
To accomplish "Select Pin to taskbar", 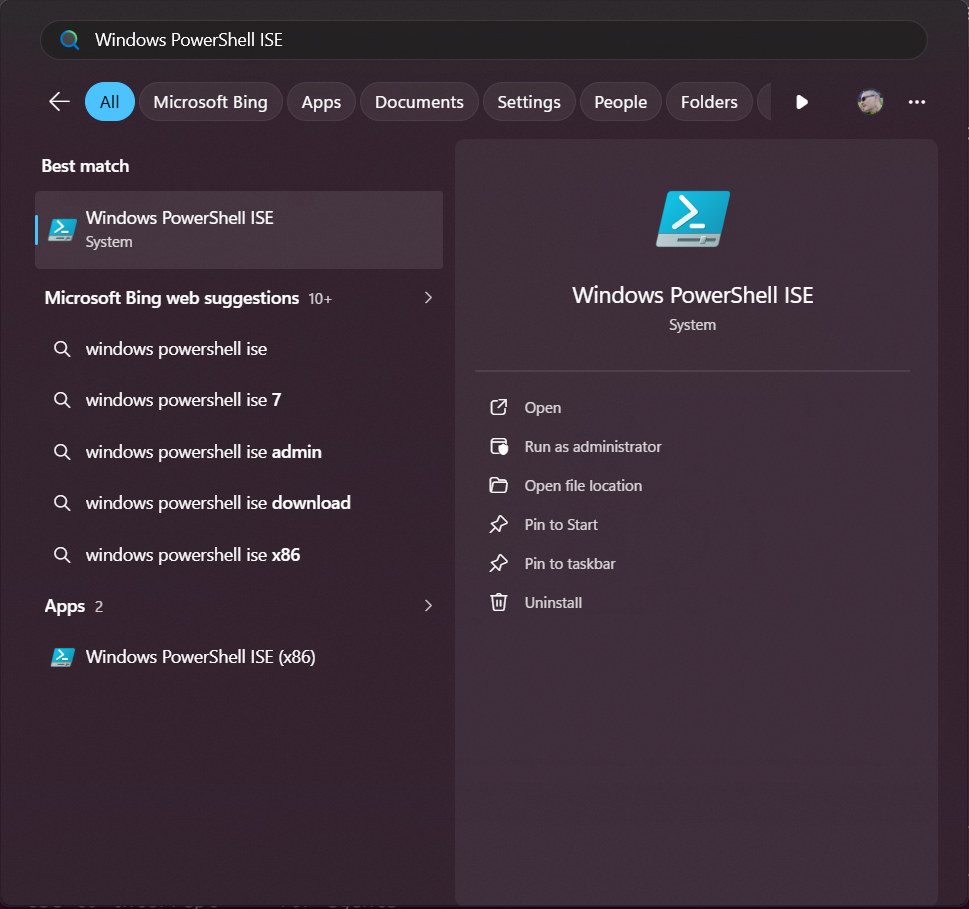I will click(x=570, y=564).
